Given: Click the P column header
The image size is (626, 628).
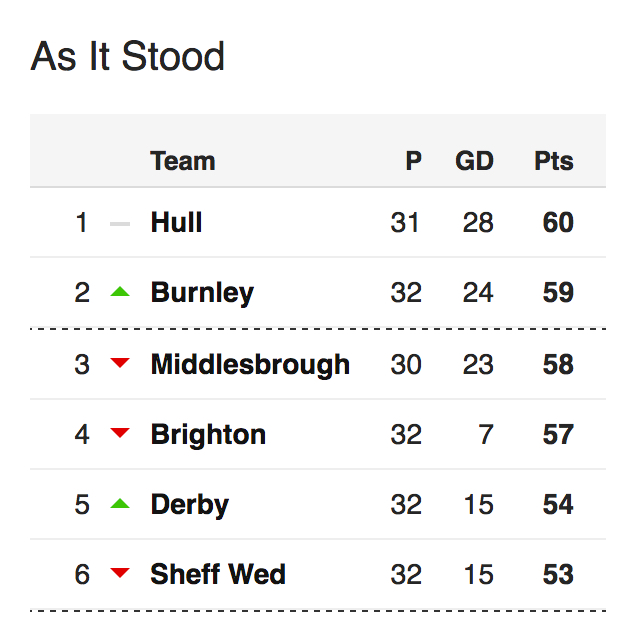Looking at the screenshot, I should 413,161.
